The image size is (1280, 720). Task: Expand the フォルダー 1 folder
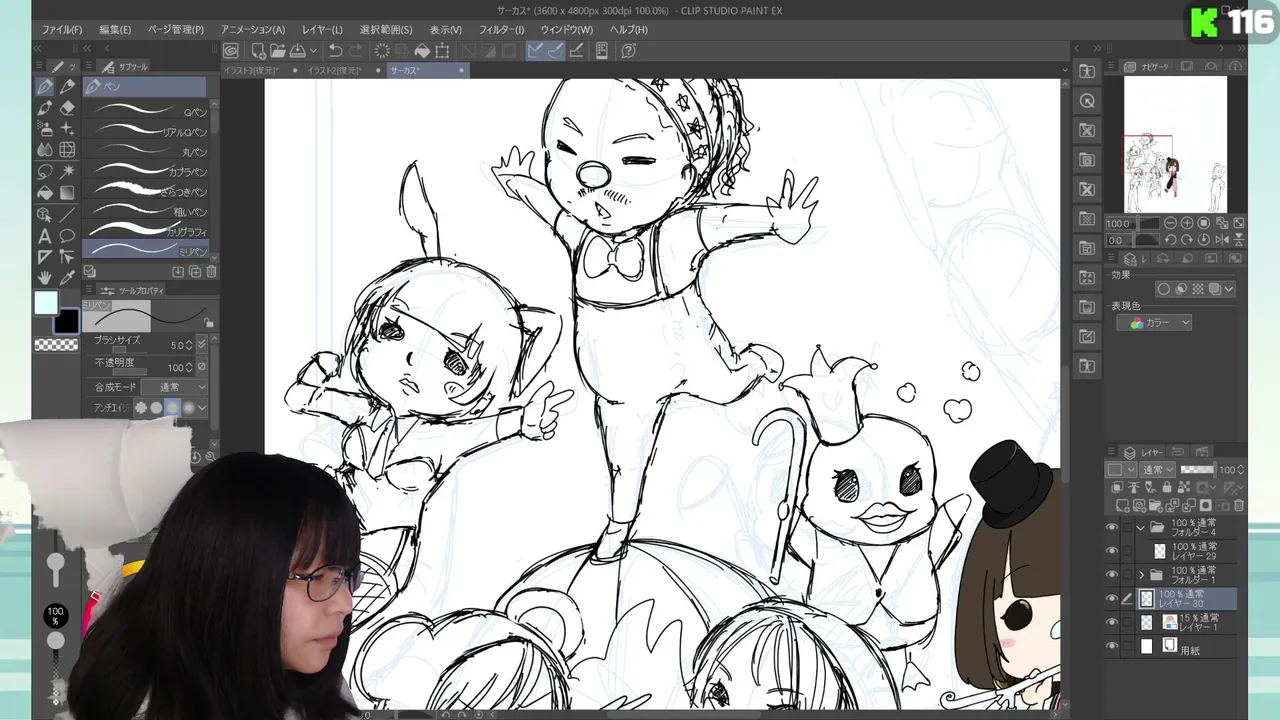click(1141, 575)
